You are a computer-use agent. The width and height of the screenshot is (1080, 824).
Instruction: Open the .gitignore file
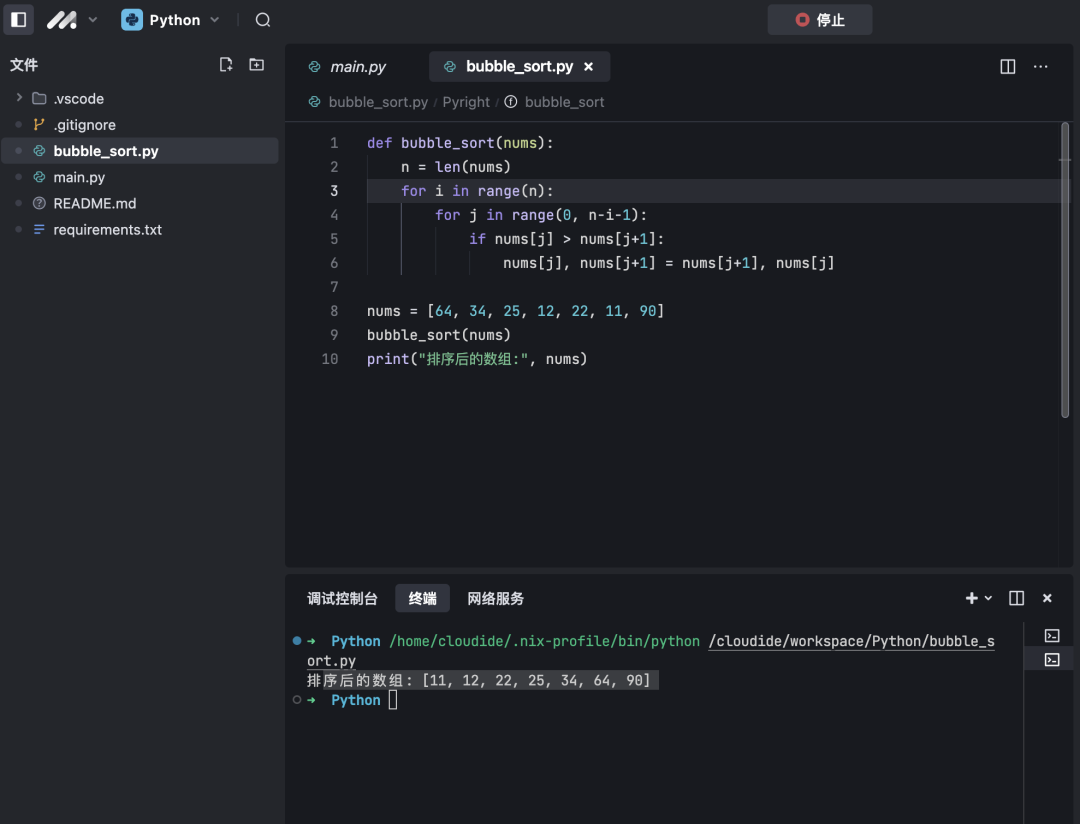click(x=85, y=125)
